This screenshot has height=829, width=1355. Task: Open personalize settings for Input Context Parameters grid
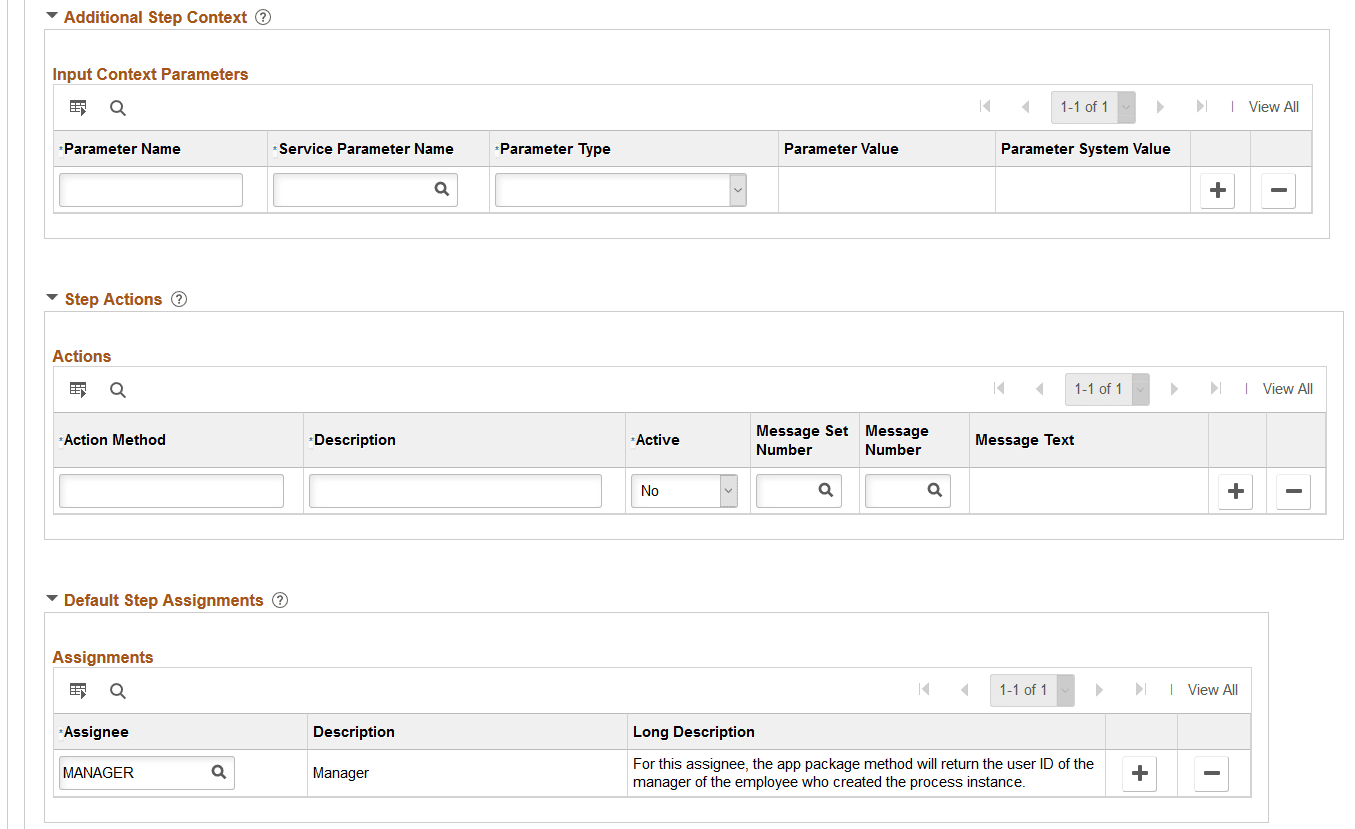78,107
